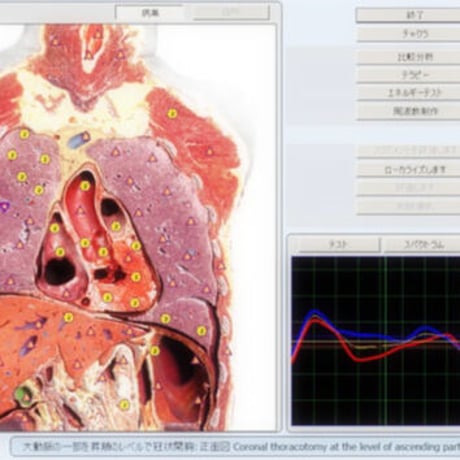Run the エネルギーテスト (Energy test)
460x460 pixels.
(408, 93)
